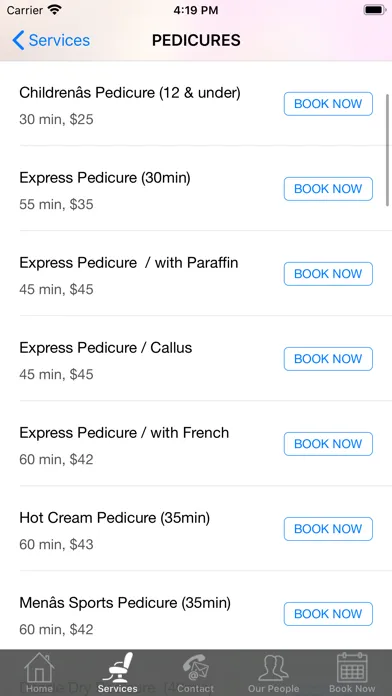Select the Express Pedicure / Callus row text
392x696 pixels.
click(x=106, y=348)
